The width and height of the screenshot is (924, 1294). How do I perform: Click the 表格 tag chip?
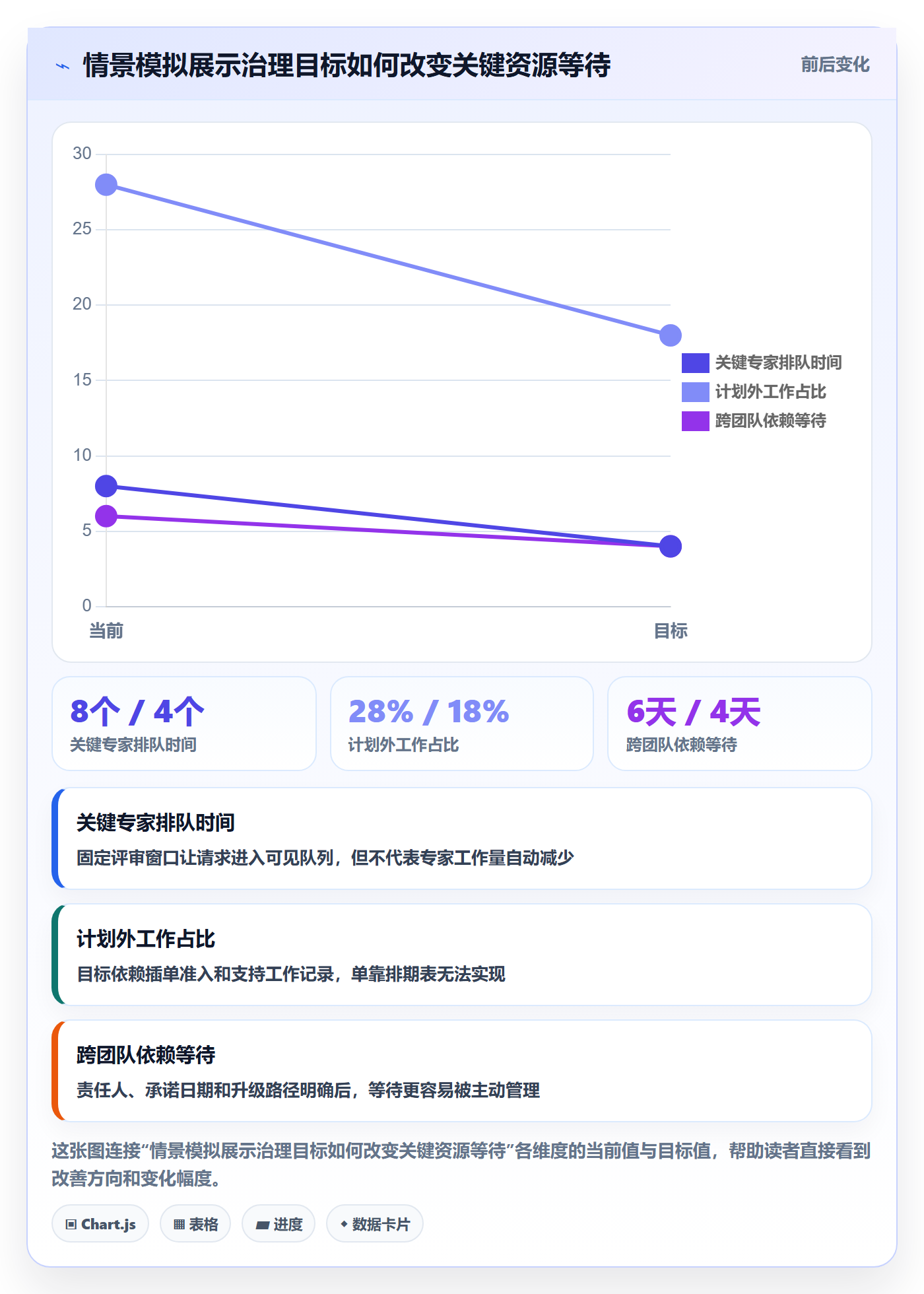point(195,1224)
